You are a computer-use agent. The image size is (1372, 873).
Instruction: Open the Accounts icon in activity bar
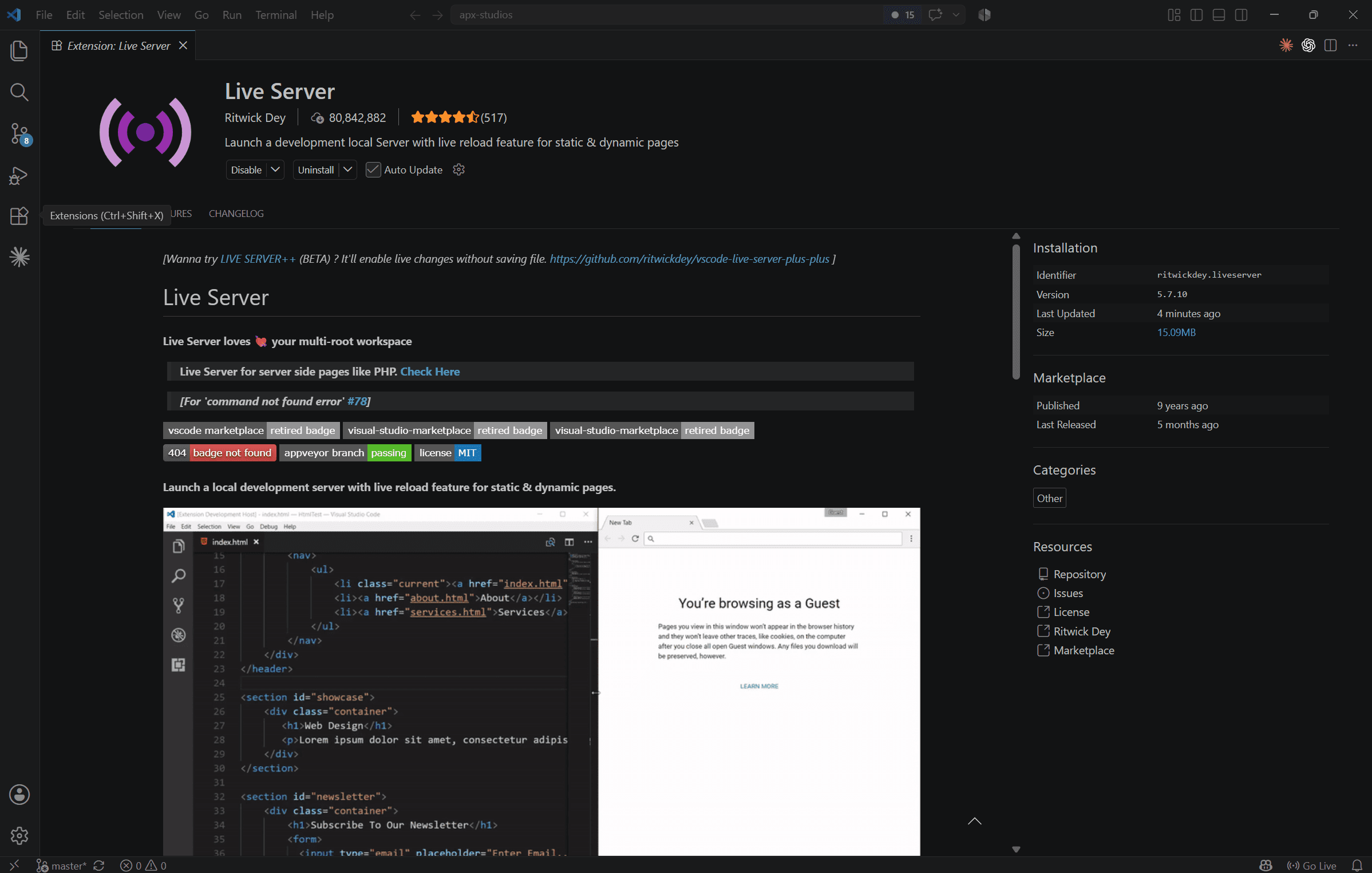(19, 794)
